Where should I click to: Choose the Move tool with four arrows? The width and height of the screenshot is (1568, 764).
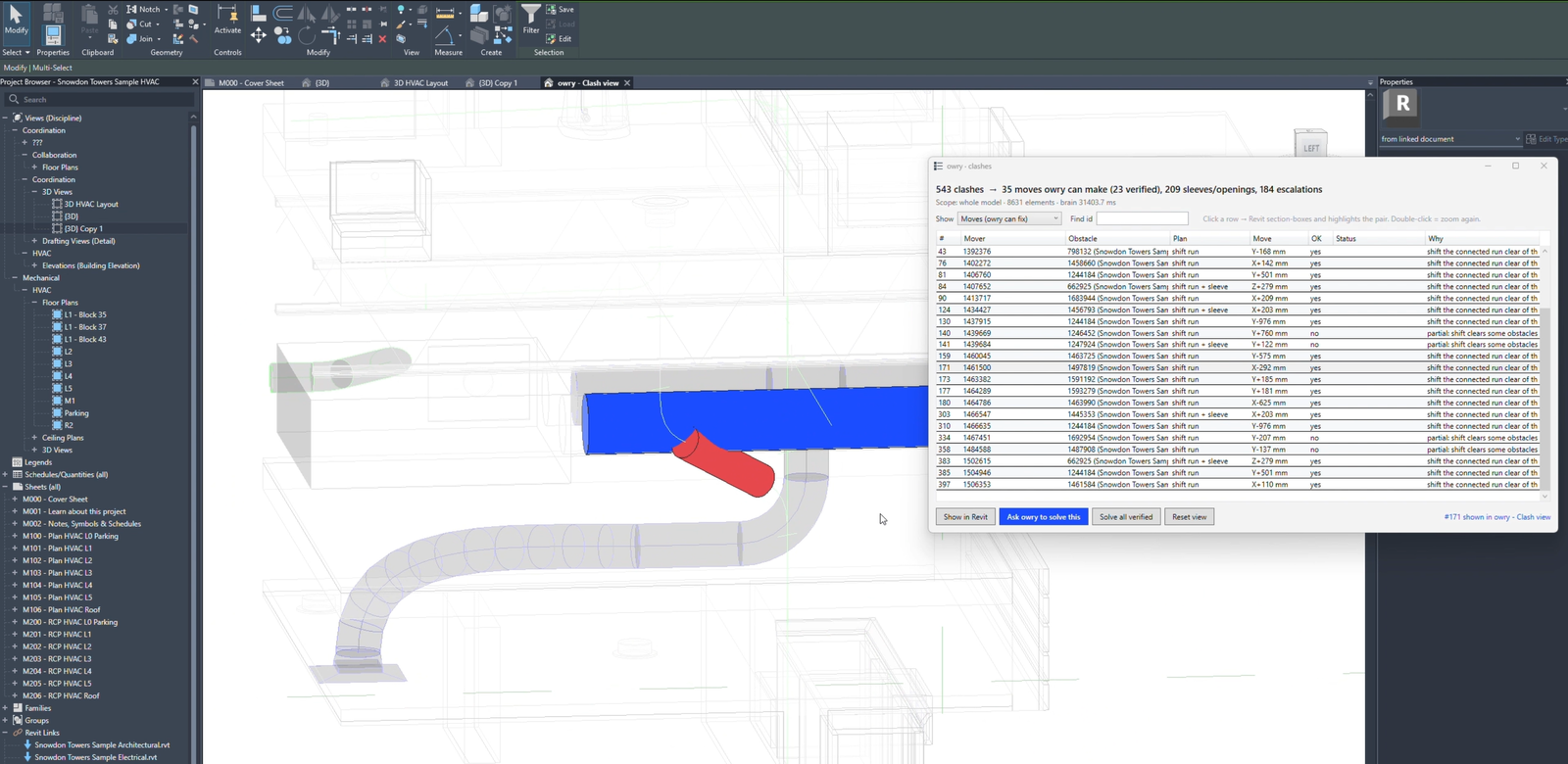click(x=259, y=35)
